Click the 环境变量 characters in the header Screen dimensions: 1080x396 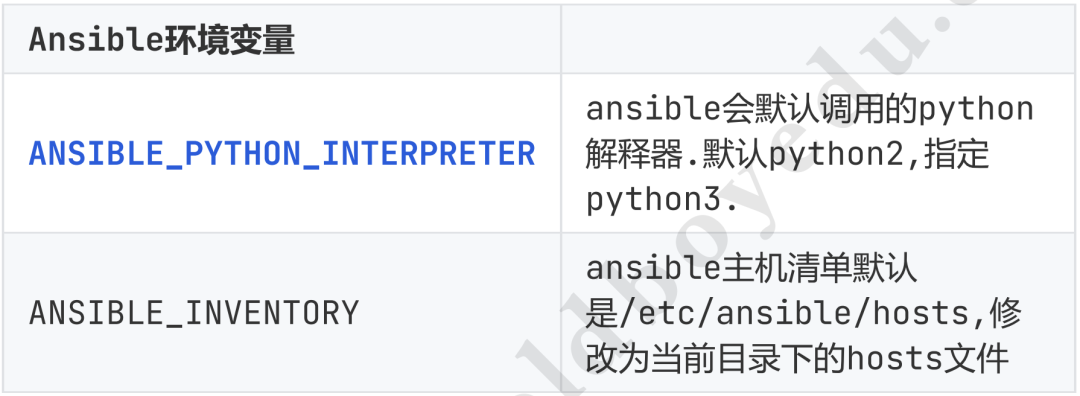(x=230, y=40)
